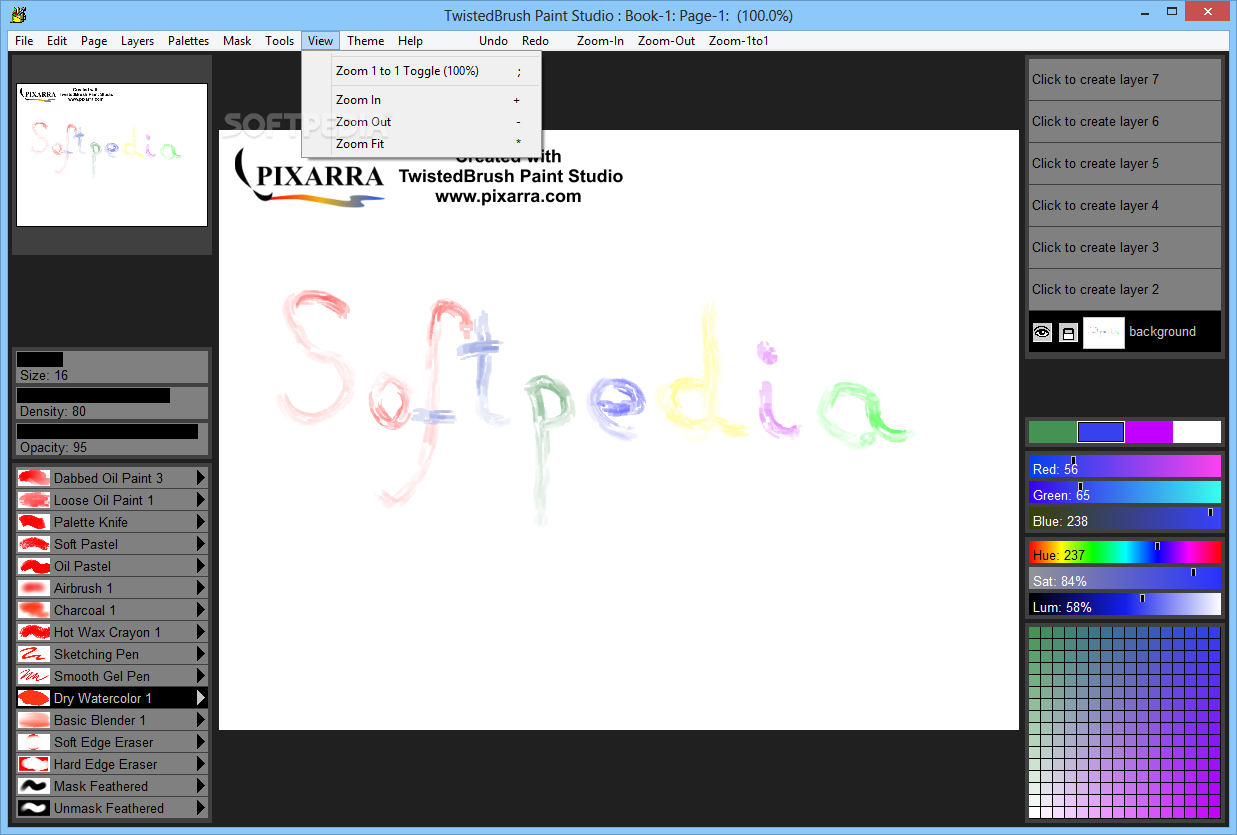Toggle the background layer lock icon
The image size is (1237, 835).
pos(1068,333)
